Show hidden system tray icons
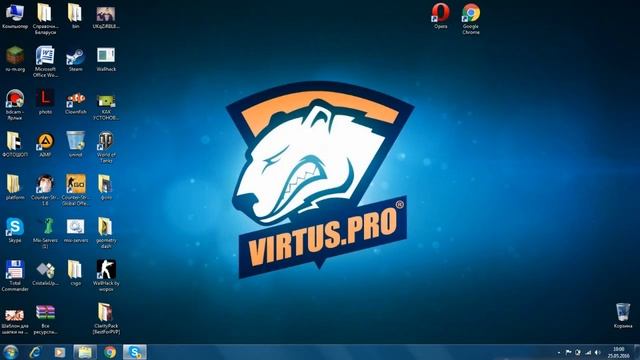Image resolution: width=640 pixels, height=360 pixels. point(559,352)
